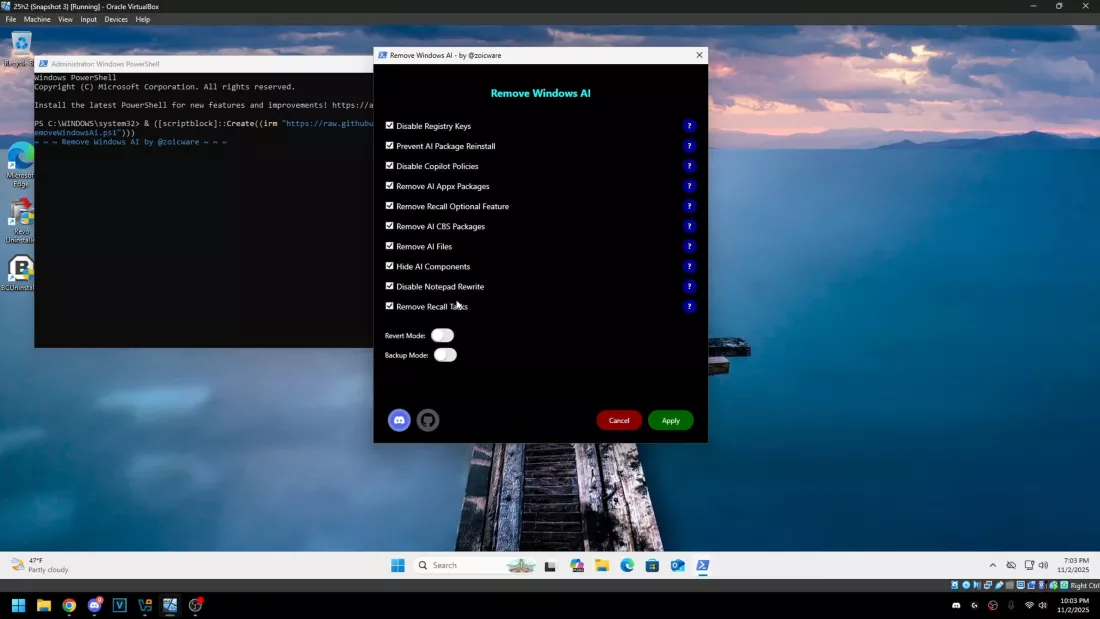
Task: Enable the Revert Mode toggle
Action: [x=443, y=335]
